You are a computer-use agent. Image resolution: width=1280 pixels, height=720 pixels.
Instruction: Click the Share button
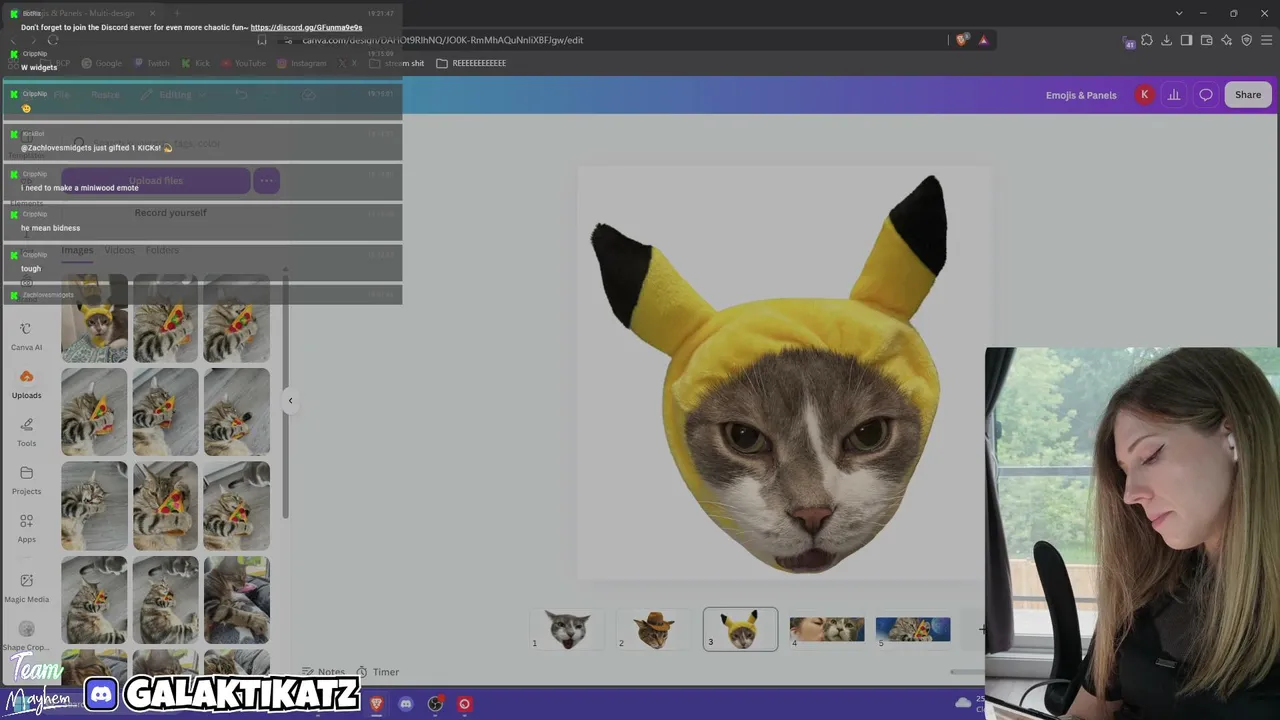tap(1248, 95)
